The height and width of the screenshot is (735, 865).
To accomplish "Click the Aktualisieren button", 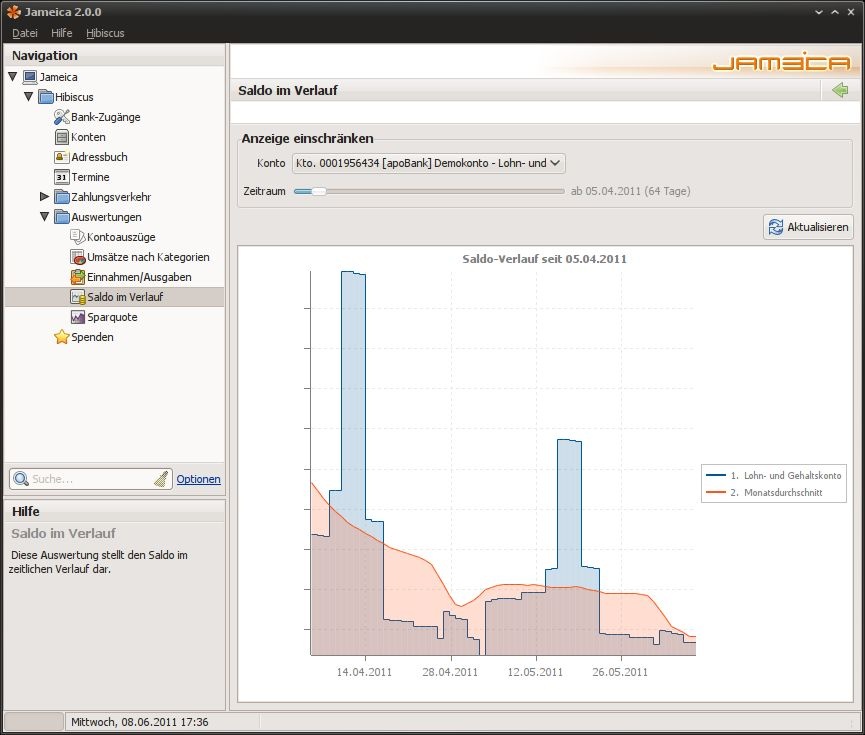I will [x=808, y=227].
